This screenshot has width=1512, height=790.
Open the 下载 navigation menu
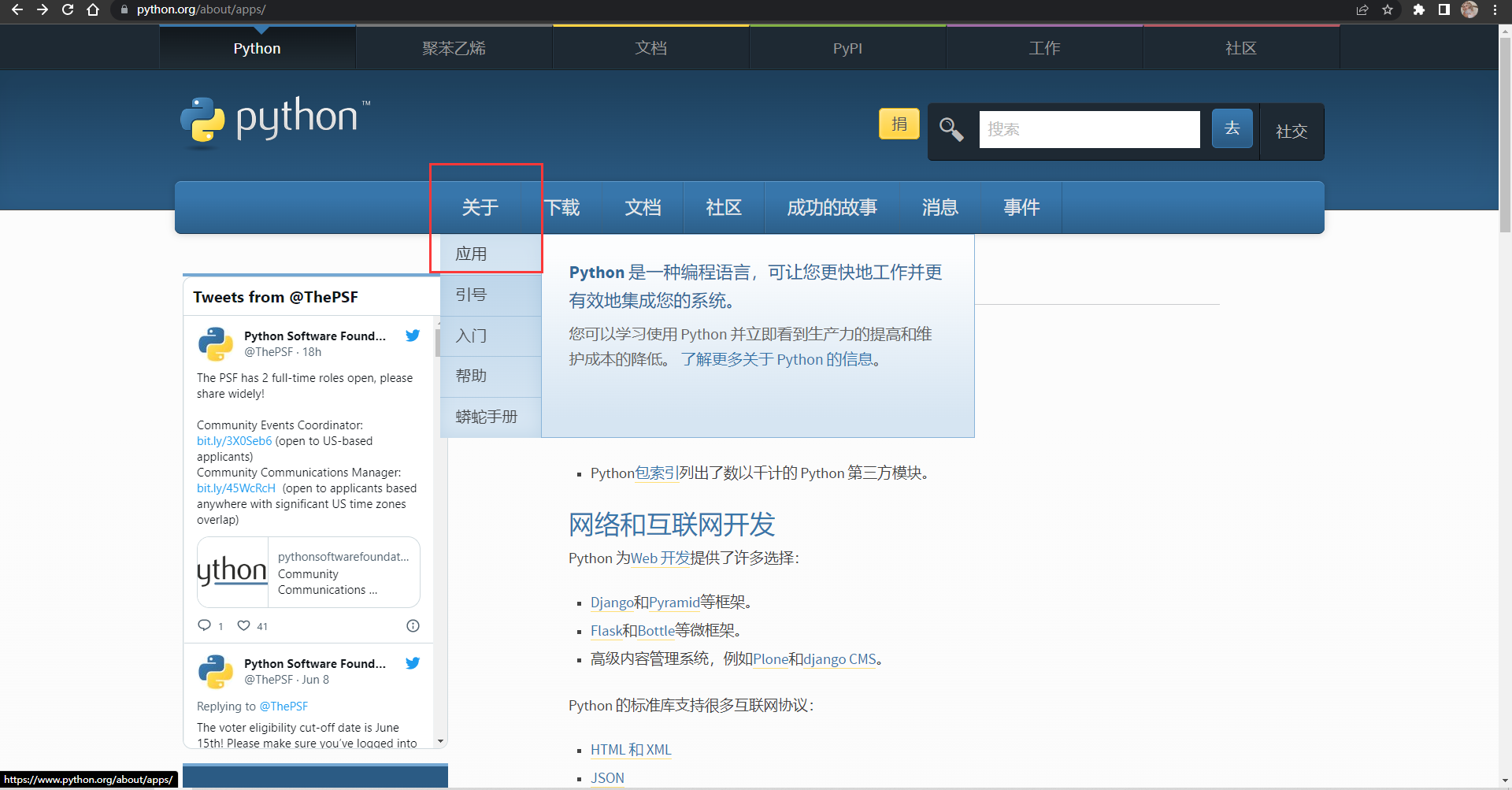[x=561, y=207]
